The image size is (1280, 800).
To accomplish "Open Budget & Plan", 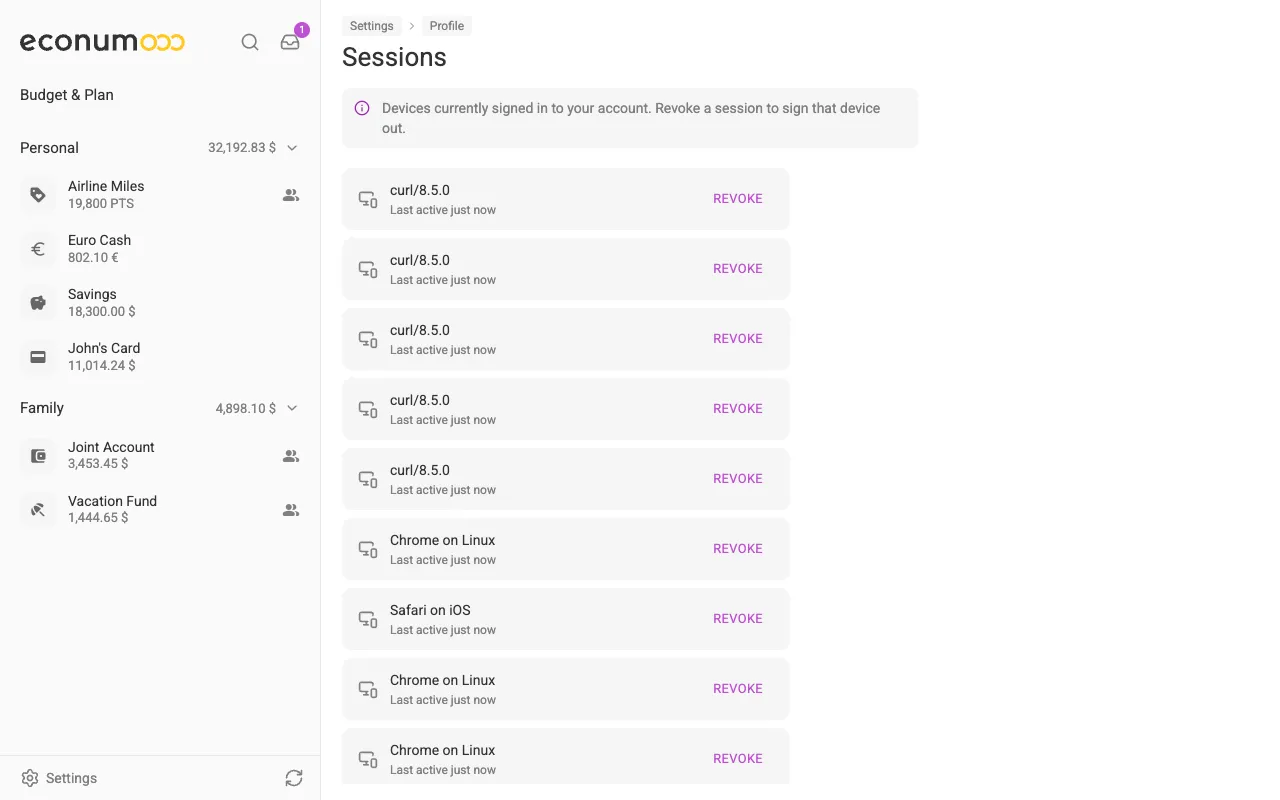I will pos(67,95).
